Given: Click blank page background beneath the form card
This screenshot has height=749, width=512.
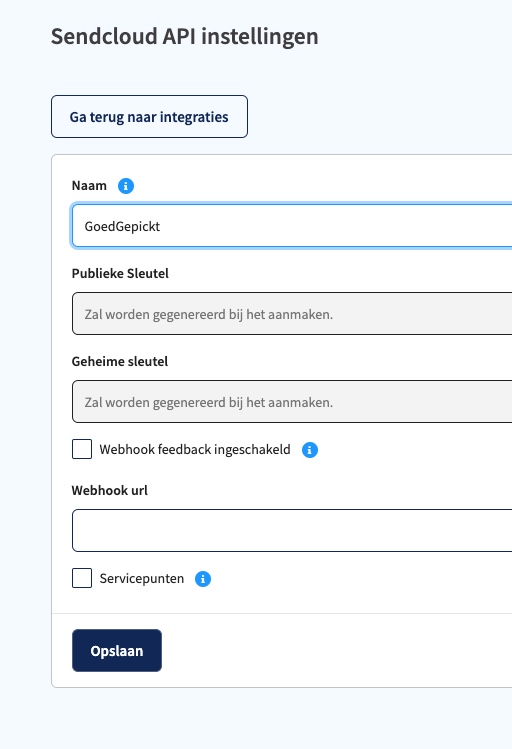Looking at the screenshot, I should (x=282, y=719).
